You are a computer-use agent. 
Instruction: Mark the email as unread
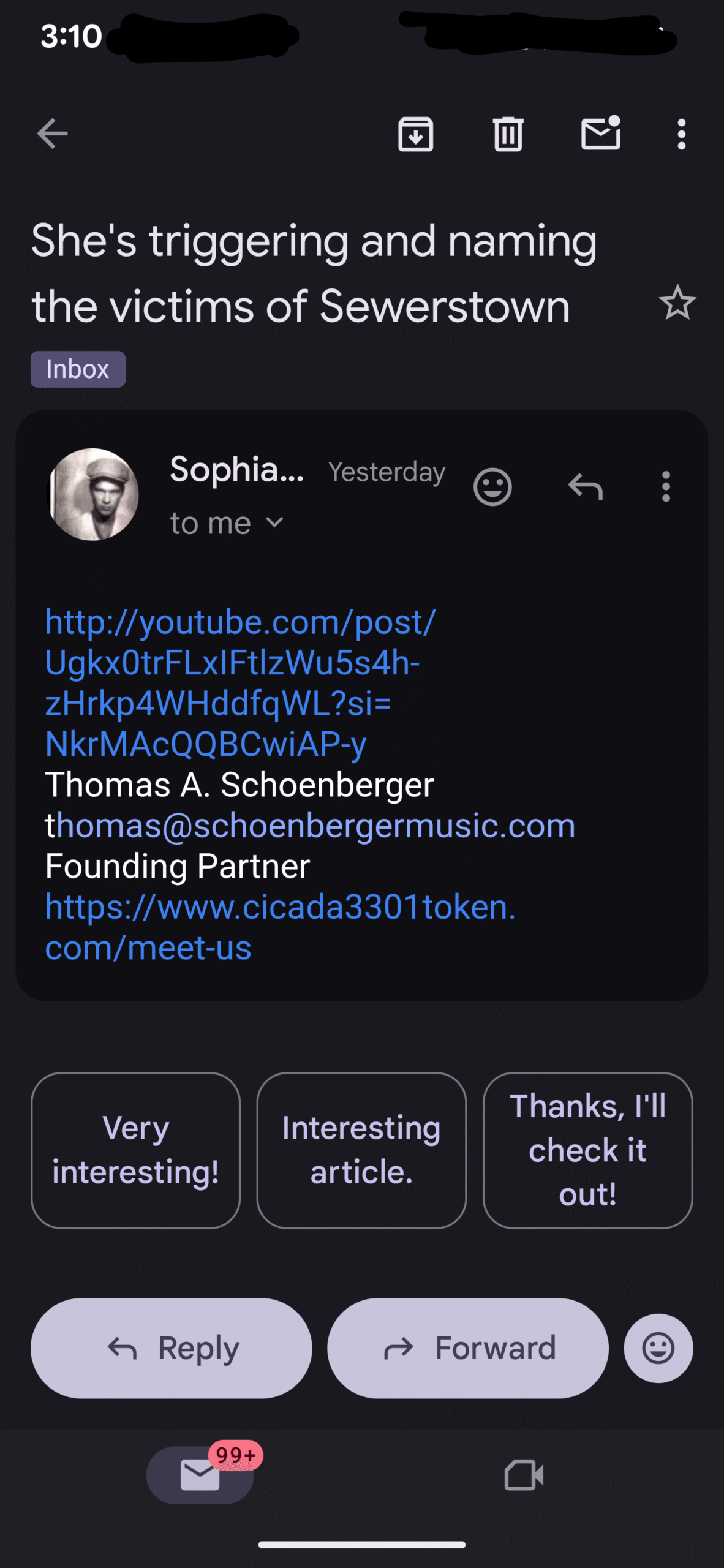point(600,134)
